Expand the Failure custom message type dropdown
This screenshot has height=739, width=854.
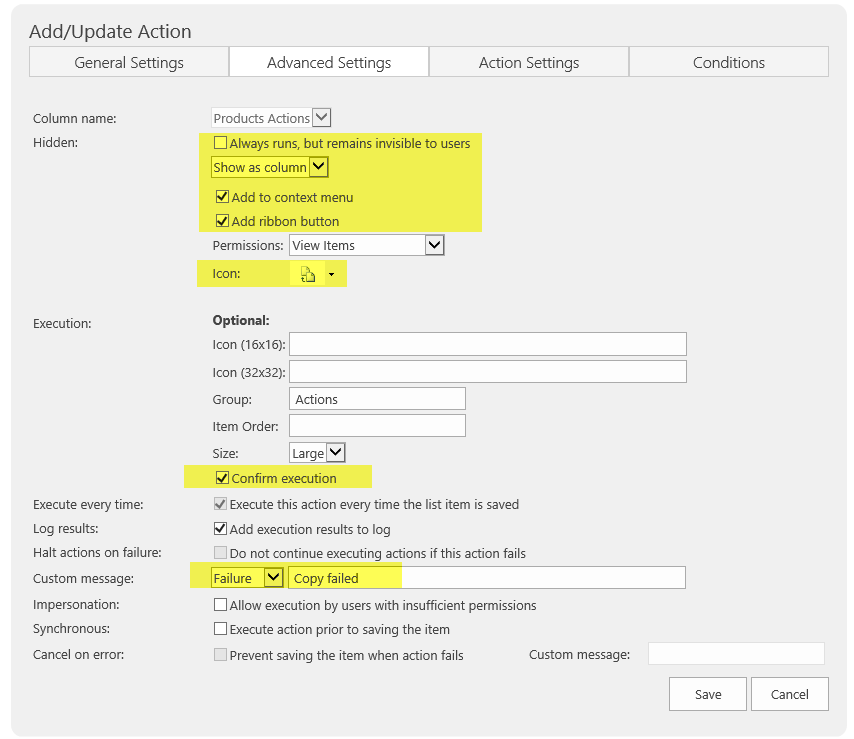(x=247, y=578)
